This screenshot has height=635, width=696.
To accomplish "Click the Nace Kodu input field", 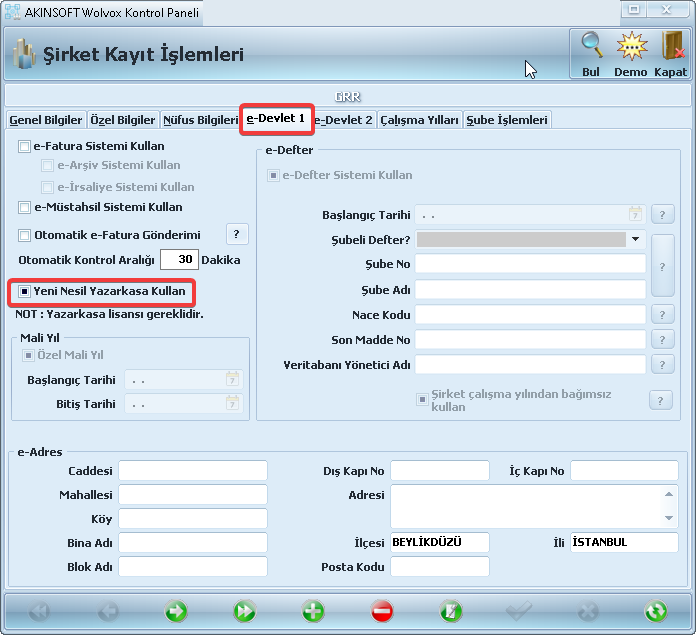I will 530,315.
